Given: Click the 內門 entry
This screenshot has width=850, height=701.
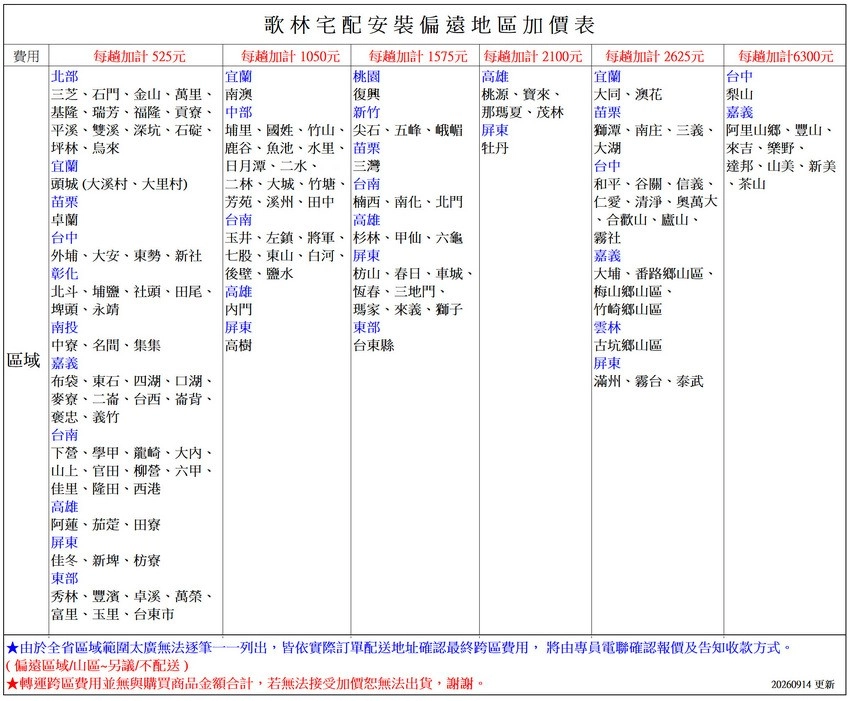Looking at the screenshot, I should click(239, 309).
